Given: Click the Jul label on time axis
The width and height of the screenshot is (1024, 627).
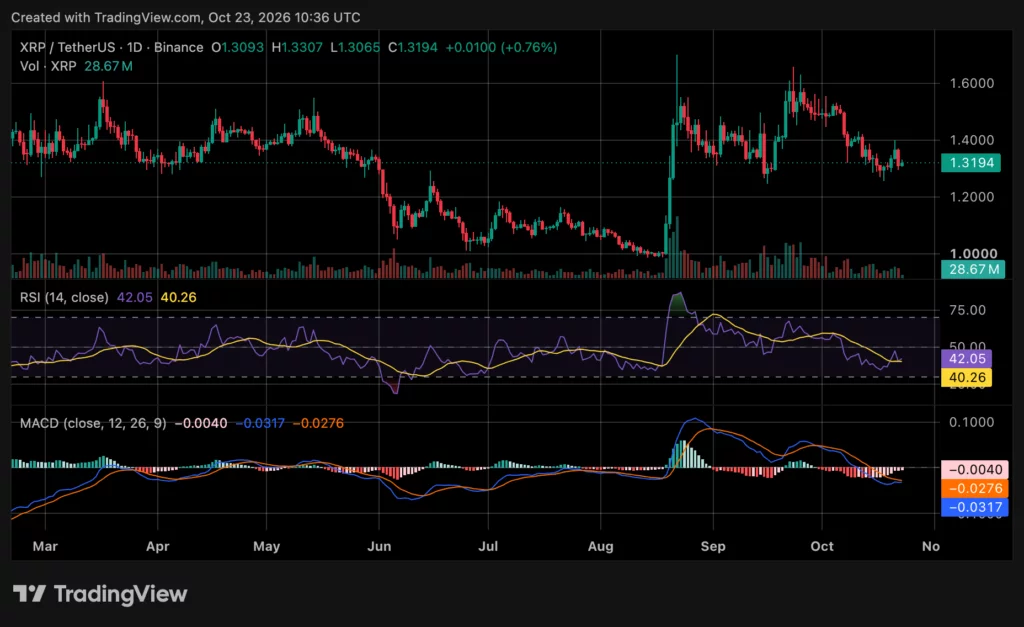Looking at the screenshot, I should coord(488,546).
